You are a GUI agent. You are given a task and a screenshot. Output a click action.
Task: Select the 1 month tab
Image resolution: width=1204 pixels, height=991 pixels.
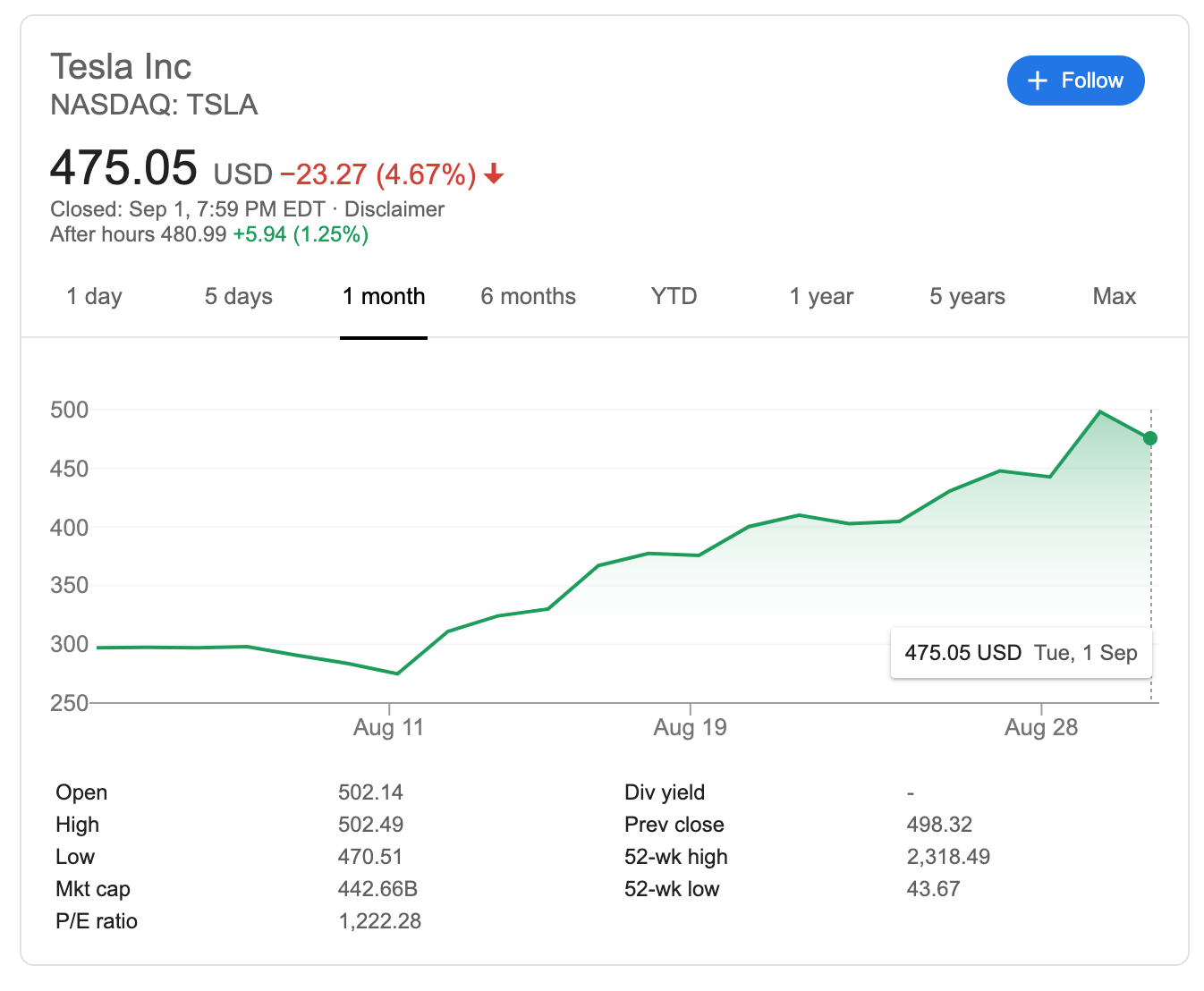click(384, 297)
